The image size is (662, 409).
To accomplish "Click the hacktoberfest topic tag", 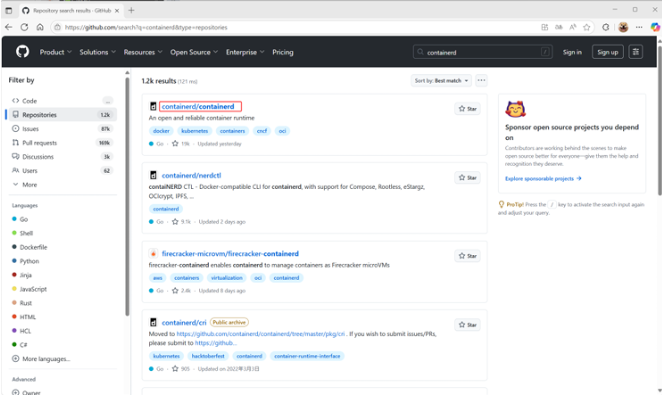I will [208, 356].
